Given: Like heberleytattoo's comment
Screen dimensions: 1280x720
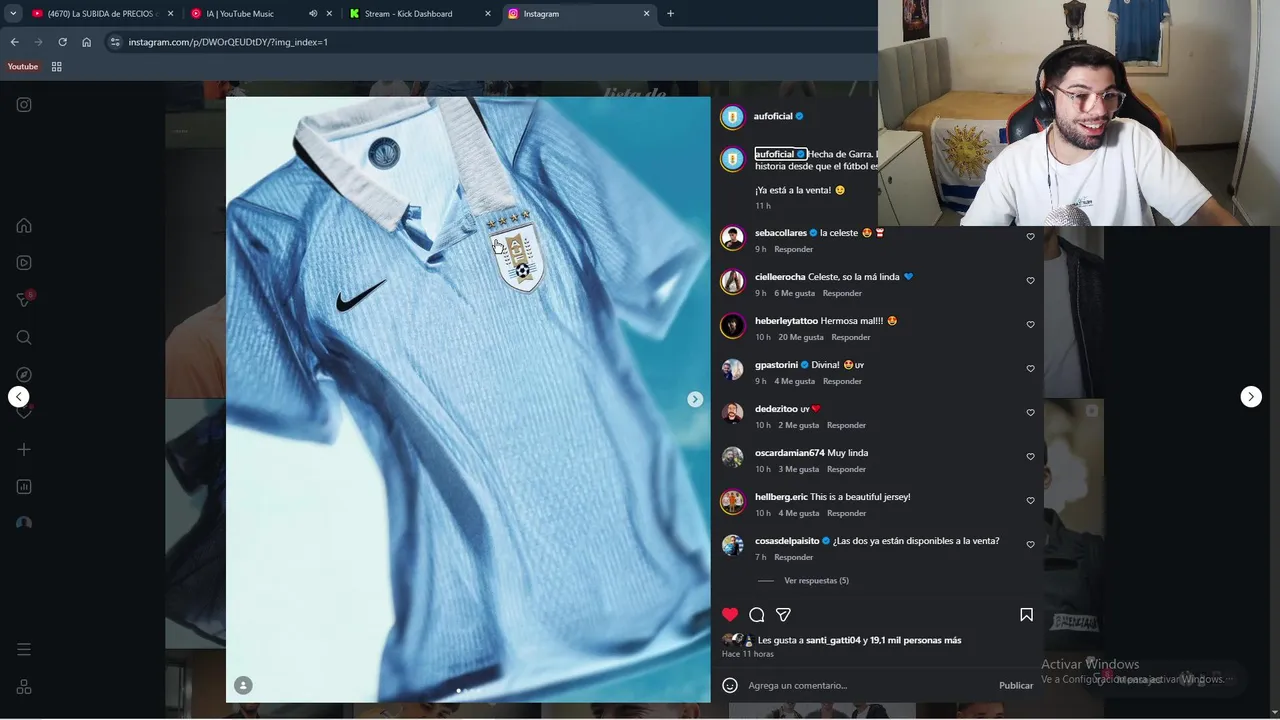Looking at the screenshot, I should point(1030,325).
